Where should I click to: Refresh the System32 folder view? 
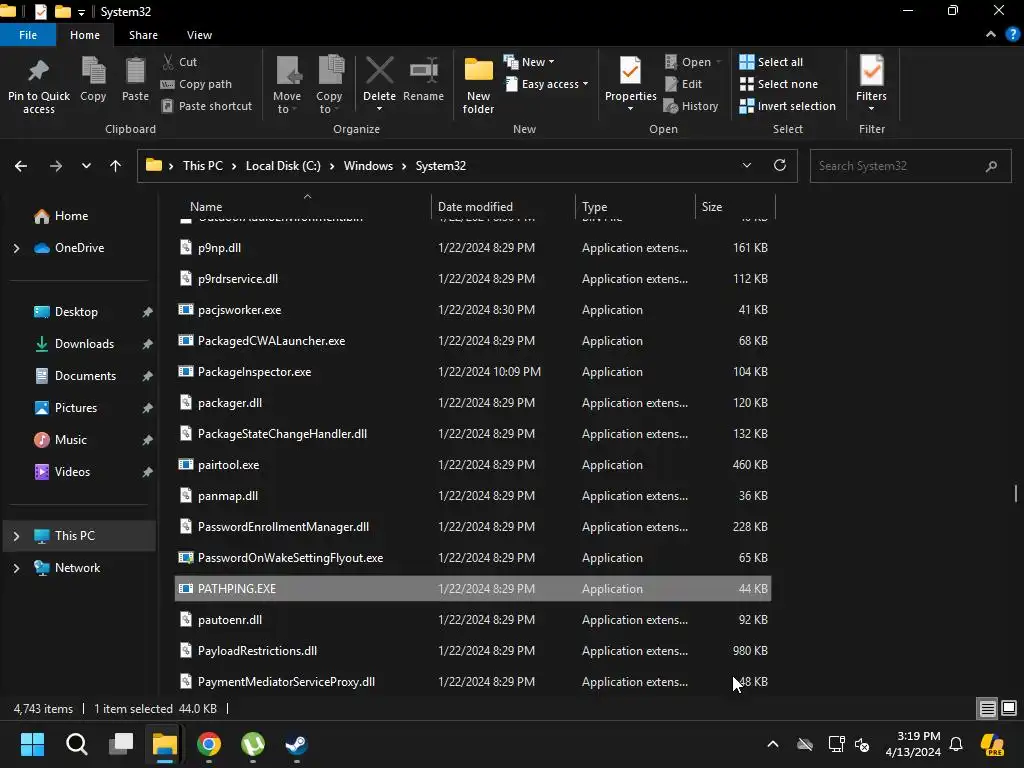click(x=780, y=165)
